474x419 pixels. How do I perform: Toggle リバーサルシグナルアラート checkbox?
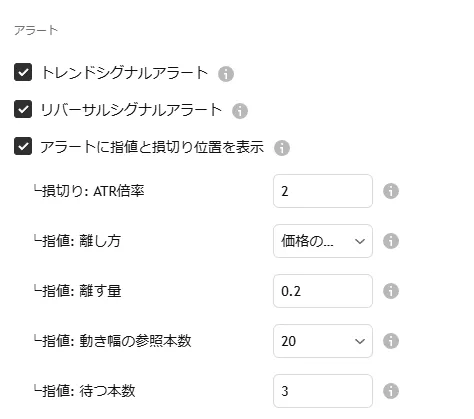point(23,109)
